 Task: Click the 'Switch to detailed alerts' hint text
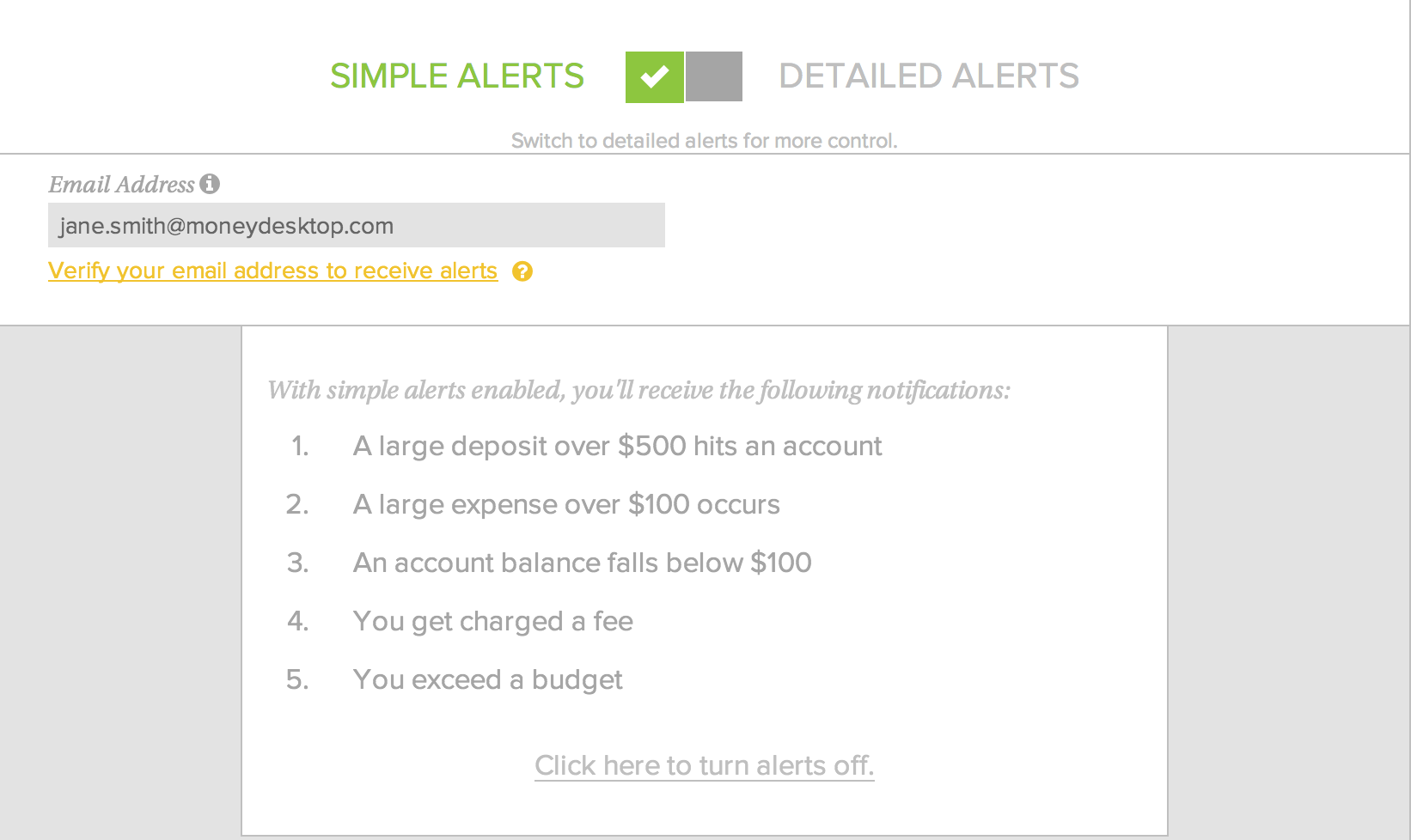(x=705, y=141)
